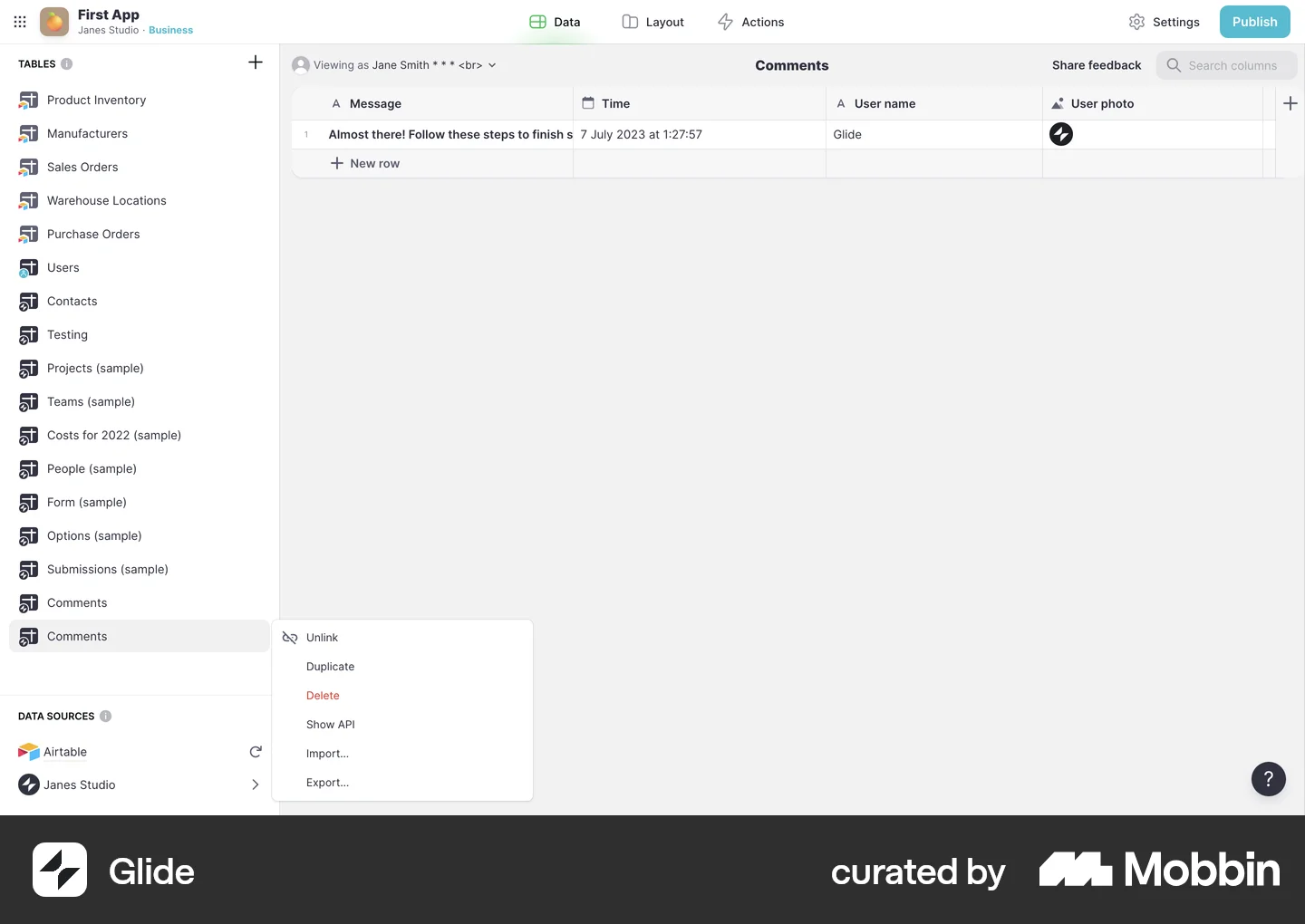This screenshot has width=1305, height=924.
Task: Click the Glide user photo in row 1
Action: point(1061,134)
